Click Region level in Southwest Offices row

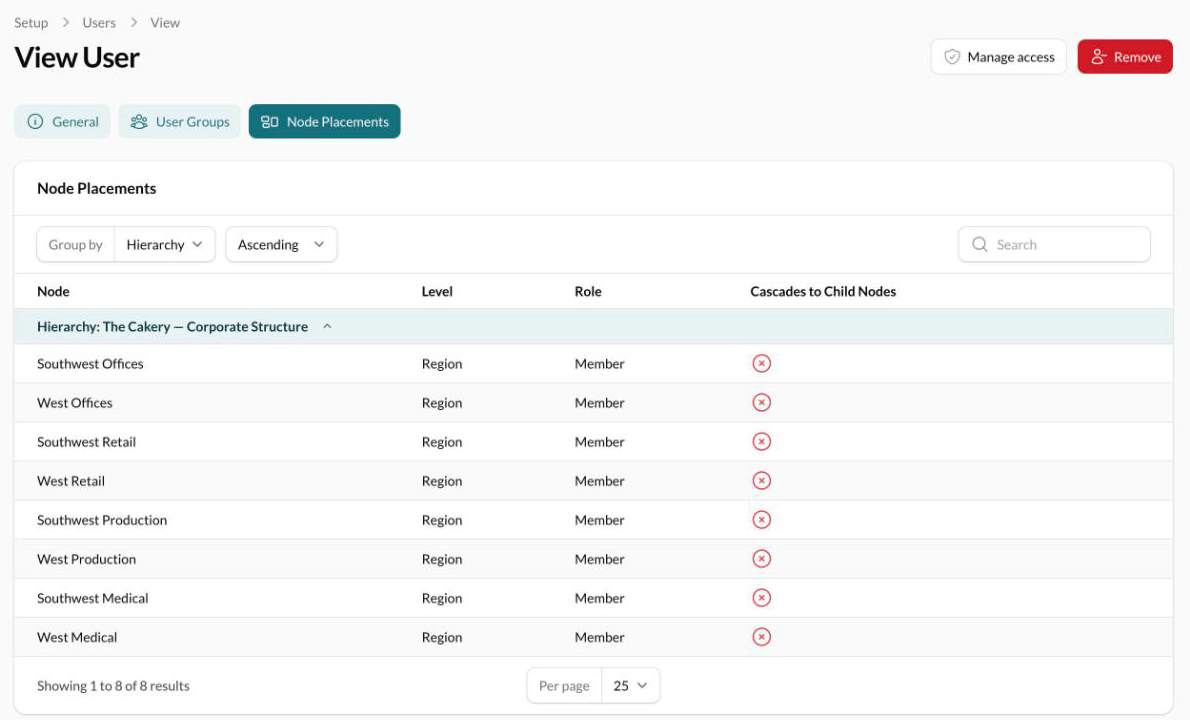click(x=442, y=363)
